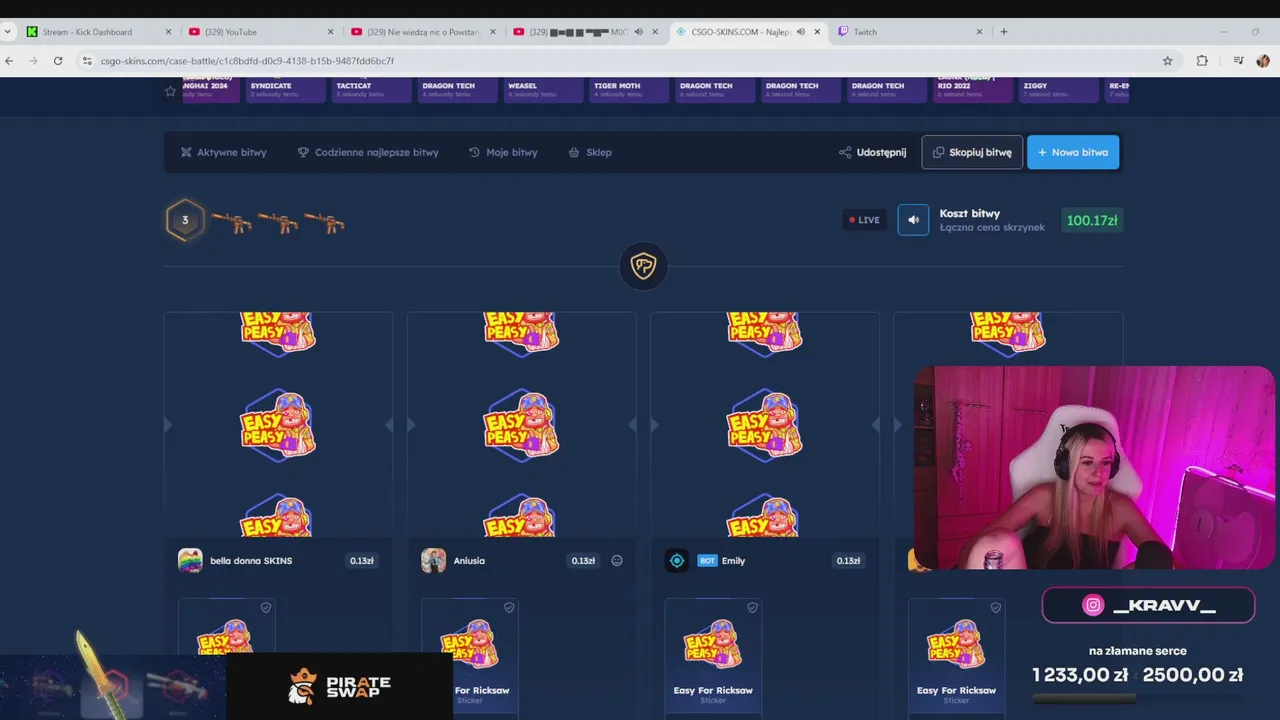Viewport: 1280px width, 720px height.
Task: Close the Twitch tab
Action: click(x=979, y=32)
